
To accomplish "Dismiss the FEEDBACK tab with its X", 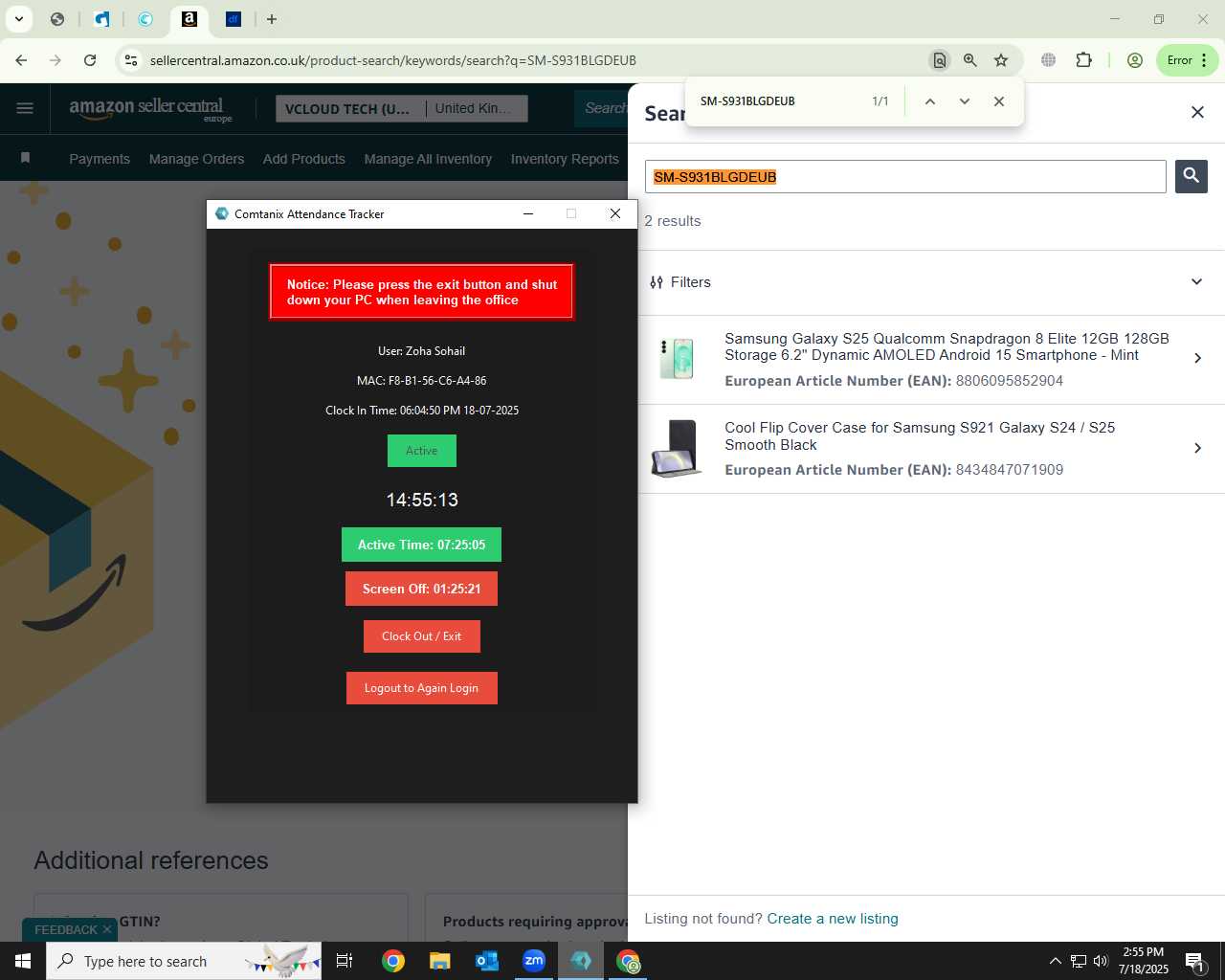I will pyautogui.click(x=107, y=929).
